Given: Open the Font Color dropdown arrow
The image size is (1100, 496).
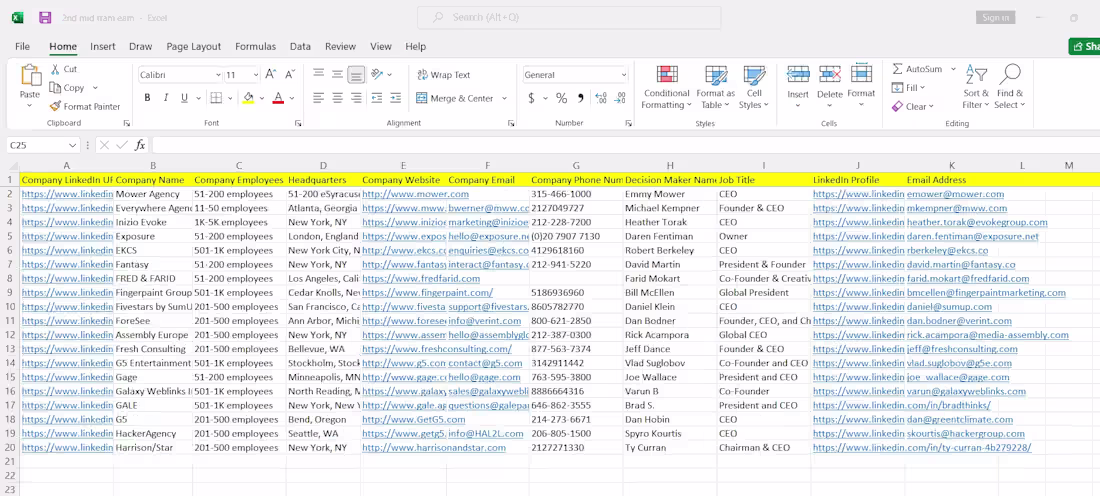Looking at the screenshot, I should [292, 98].
